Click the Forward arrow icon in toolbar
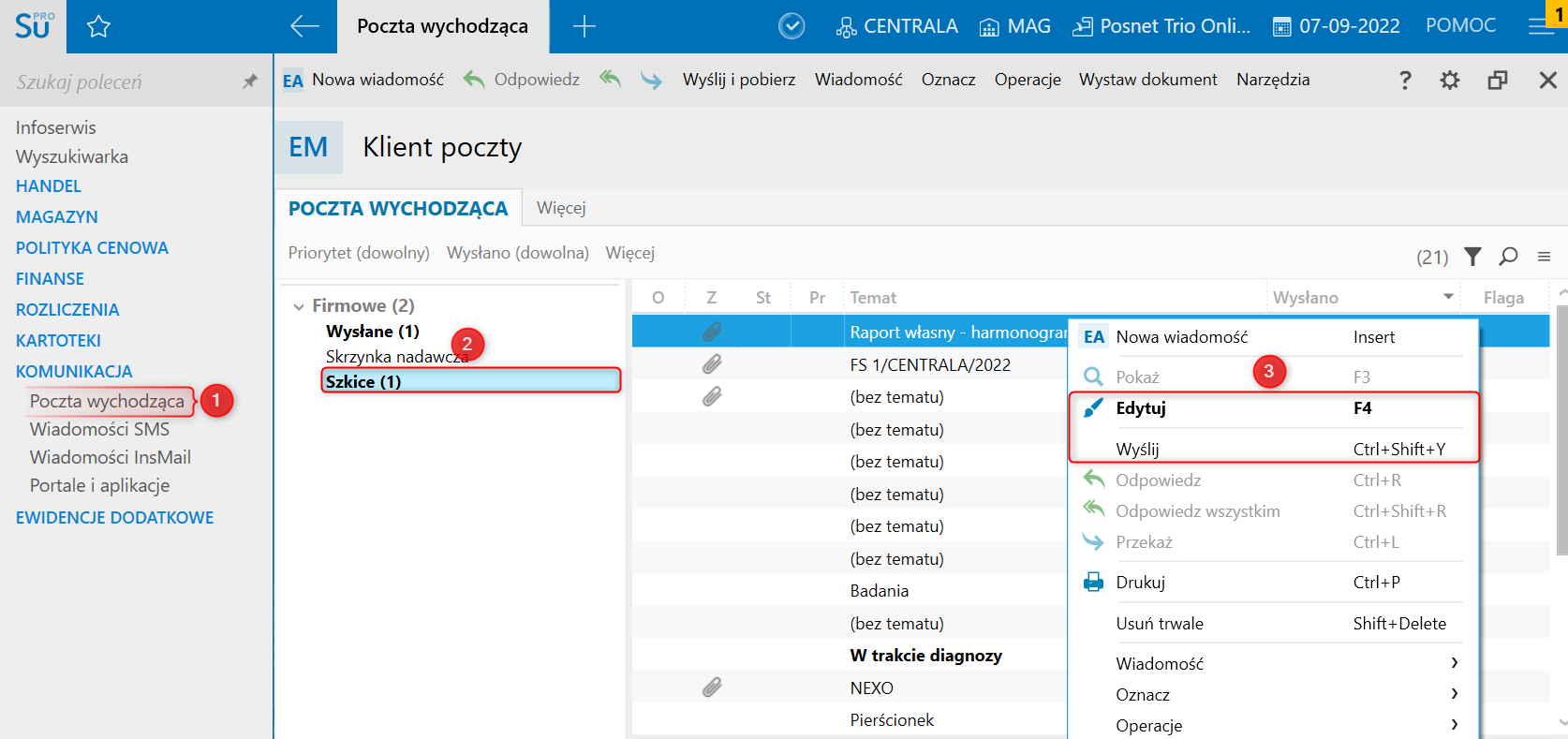This screenshot has width=1568, height=739. (x=651, y=81)
